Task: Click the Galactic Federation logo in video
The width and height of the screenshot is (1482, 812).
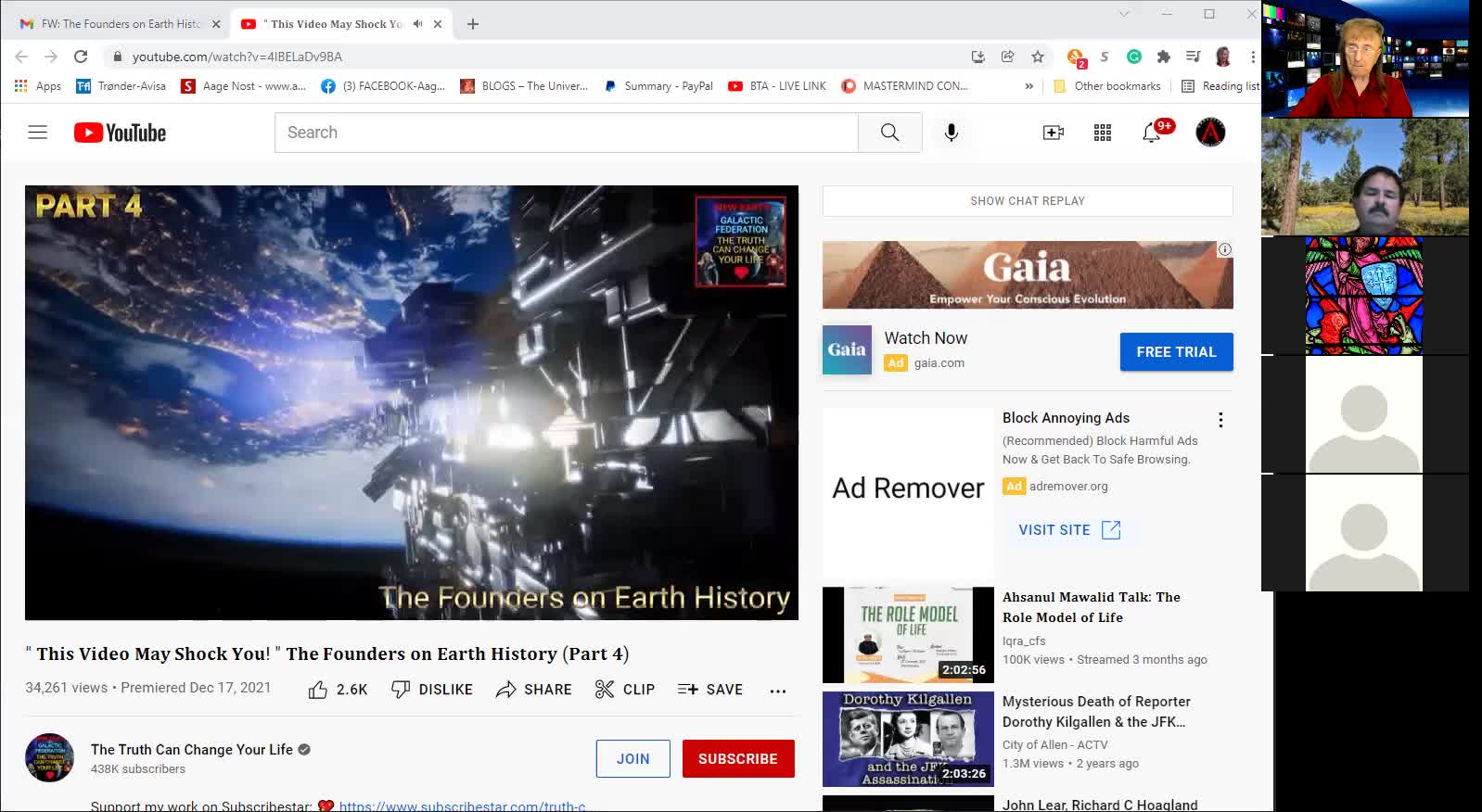Action: pos(741,241)
